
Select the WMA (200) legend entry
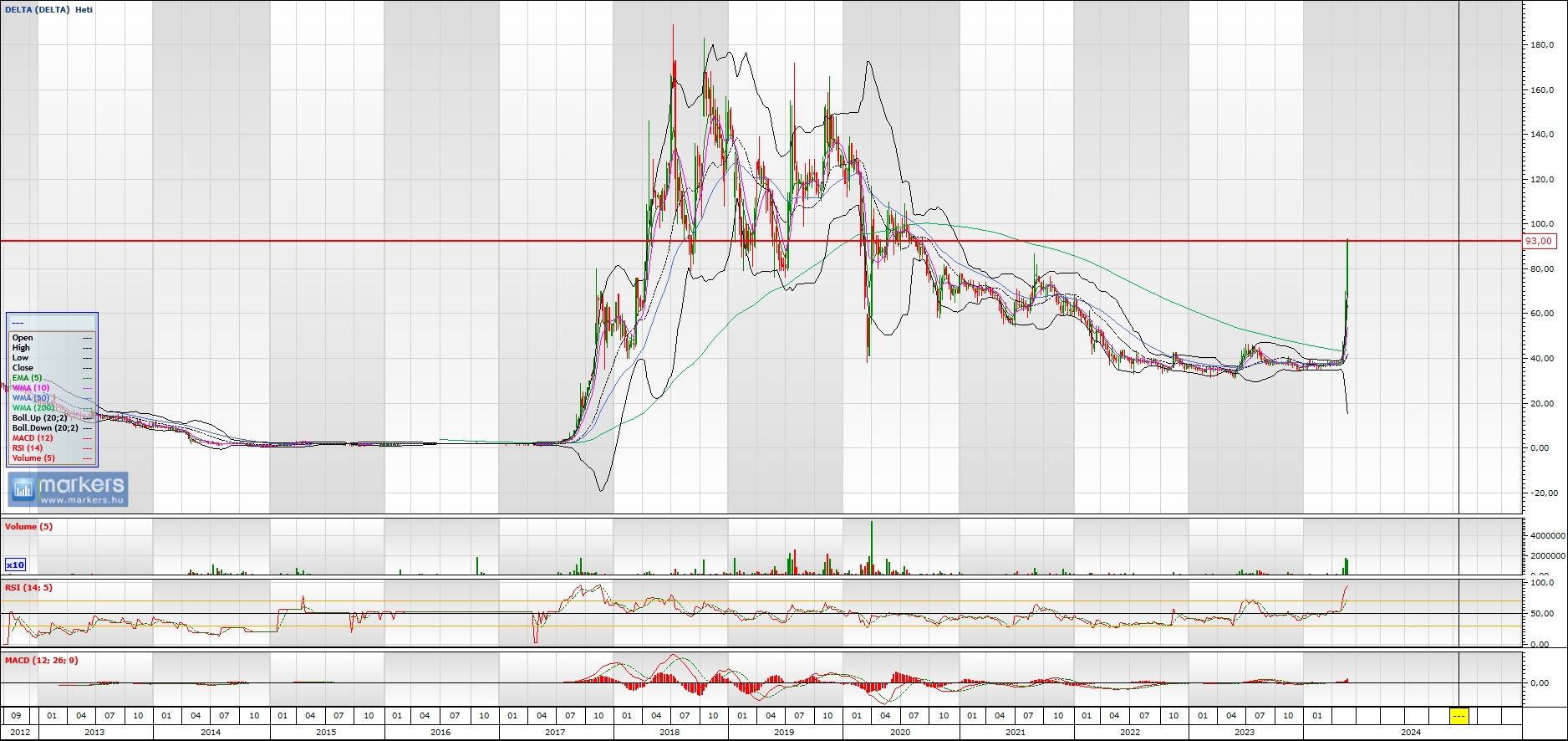[x=33, y=408]
